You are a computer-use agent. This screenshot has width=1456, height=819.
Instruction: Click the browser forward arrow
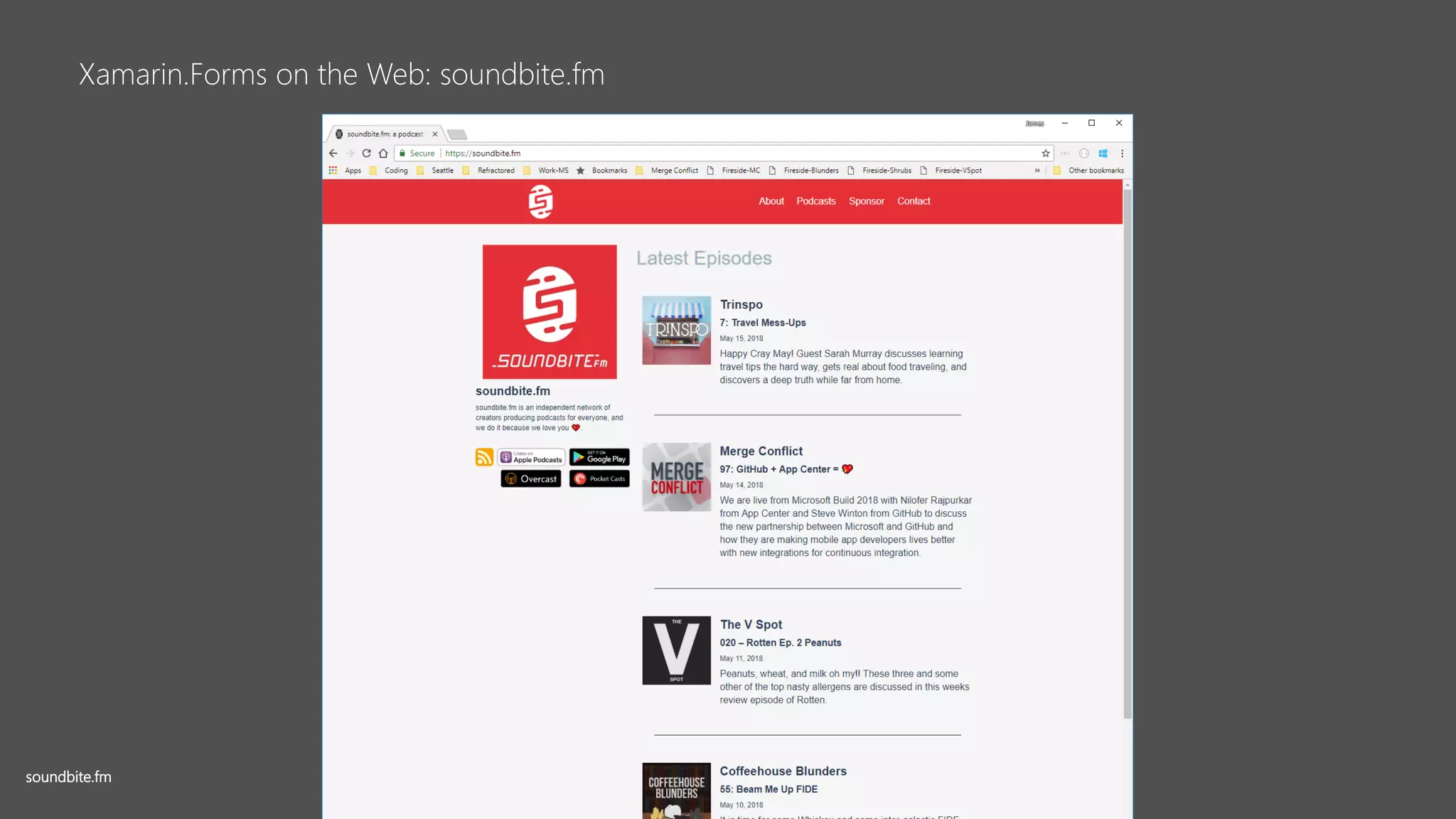(350, 153)
